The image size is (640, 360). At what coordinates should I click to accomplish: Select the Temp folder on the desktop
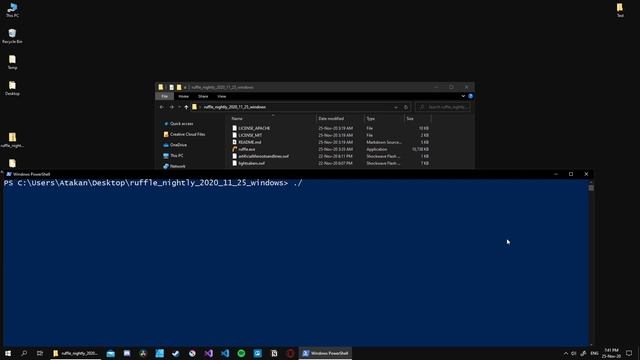[x=12, y=62]
